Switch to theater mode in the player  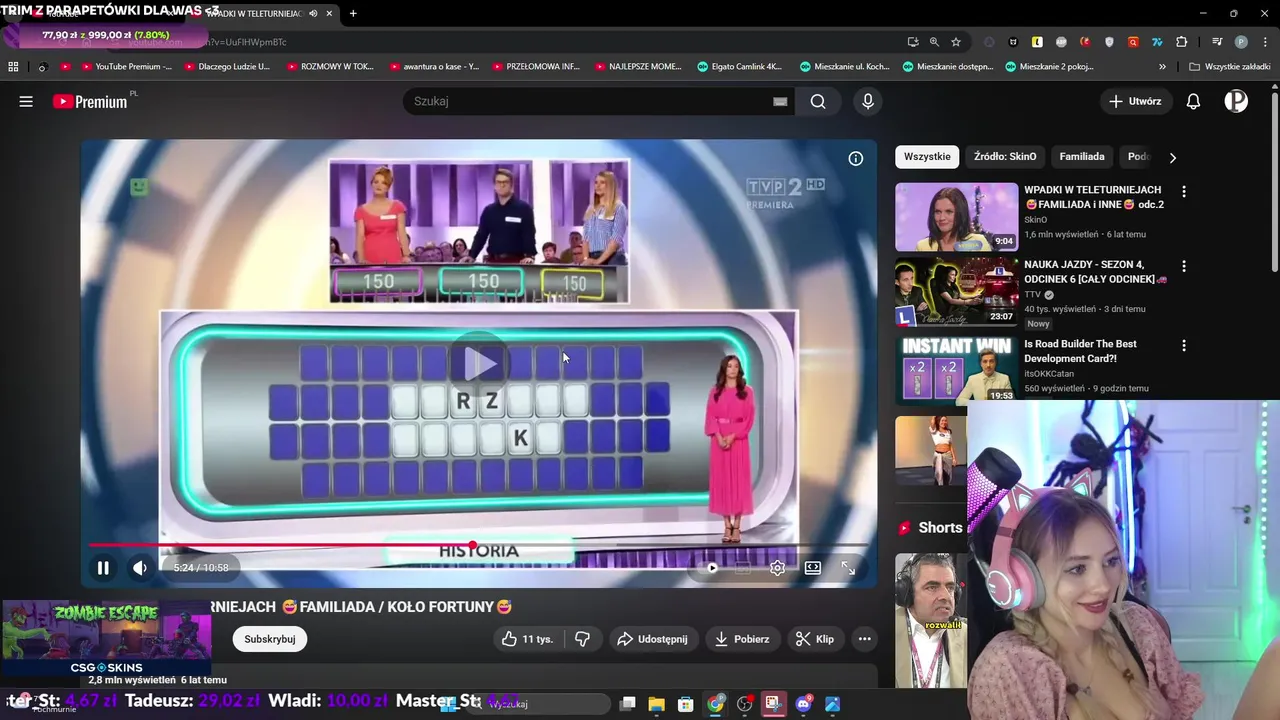pos(813,568)
